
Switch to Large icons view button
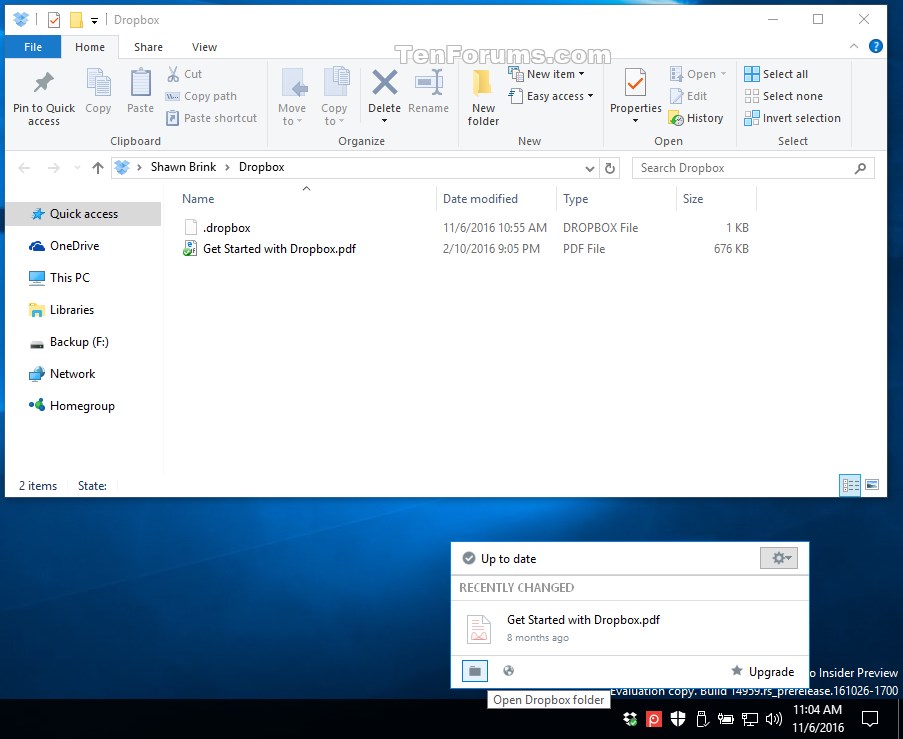pos(872,485)
